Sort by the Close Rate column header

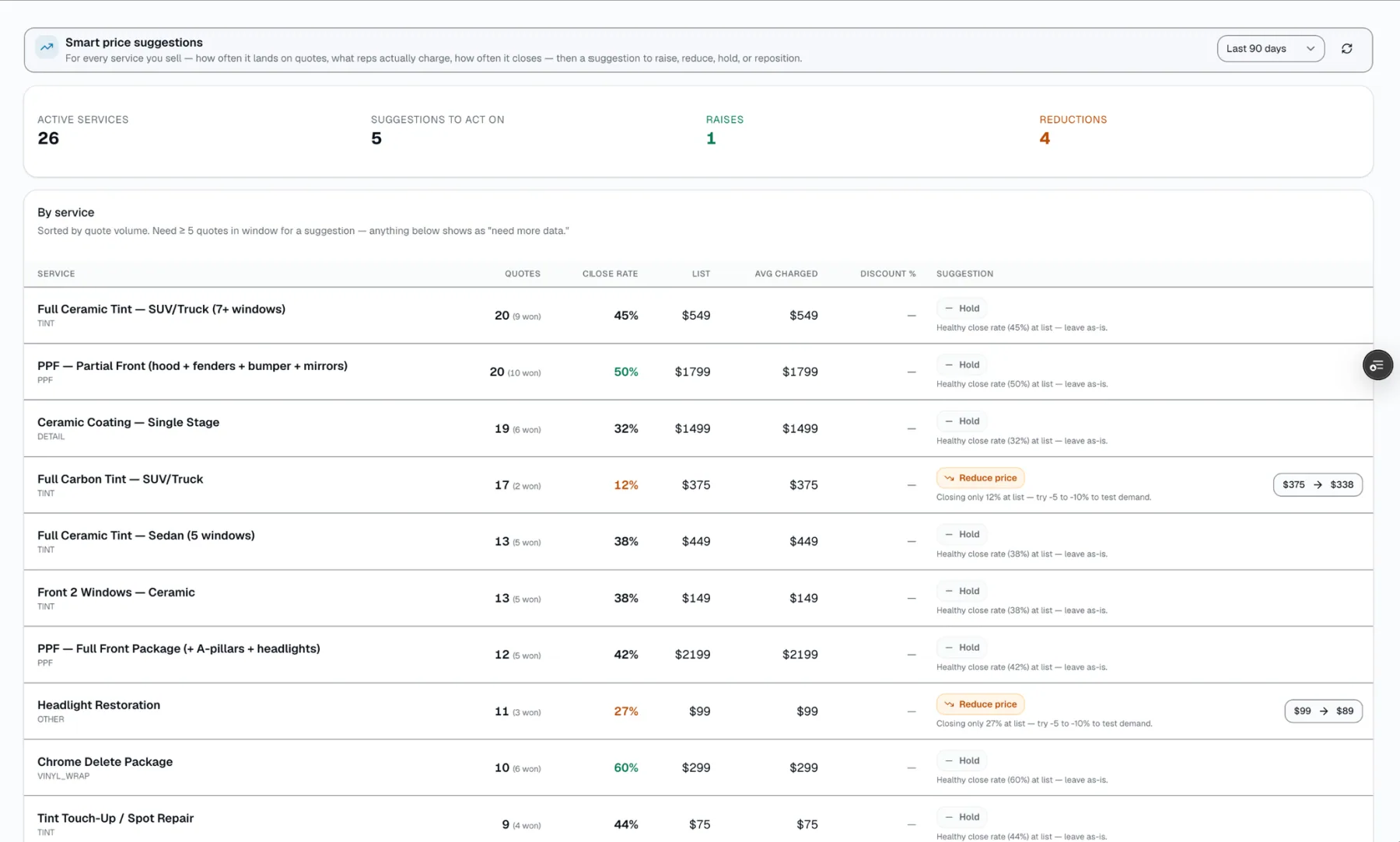pyautogui.click(x=610, y=274)
